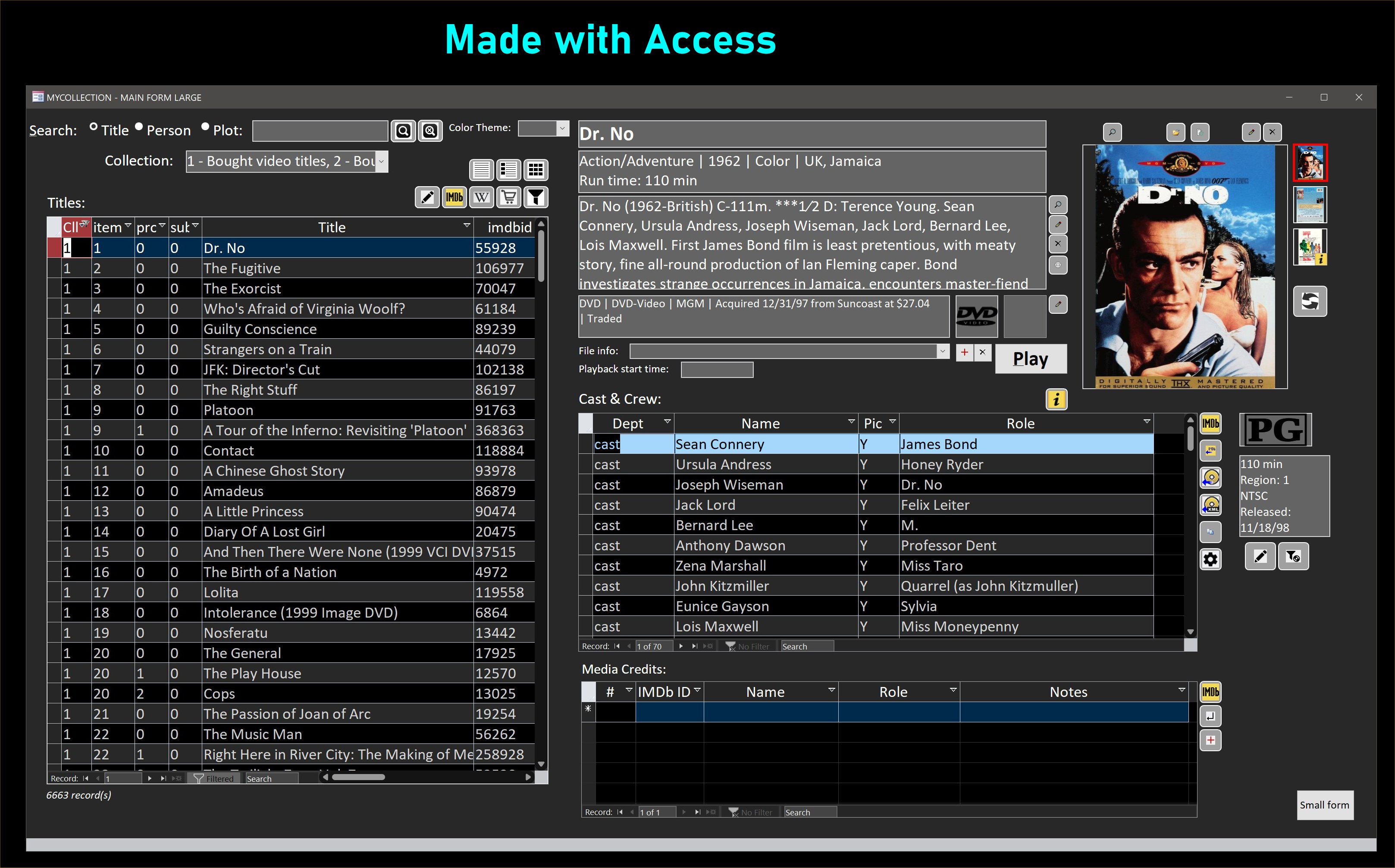
Task: Open the Collection dropdown list
Action: [381, 162]
